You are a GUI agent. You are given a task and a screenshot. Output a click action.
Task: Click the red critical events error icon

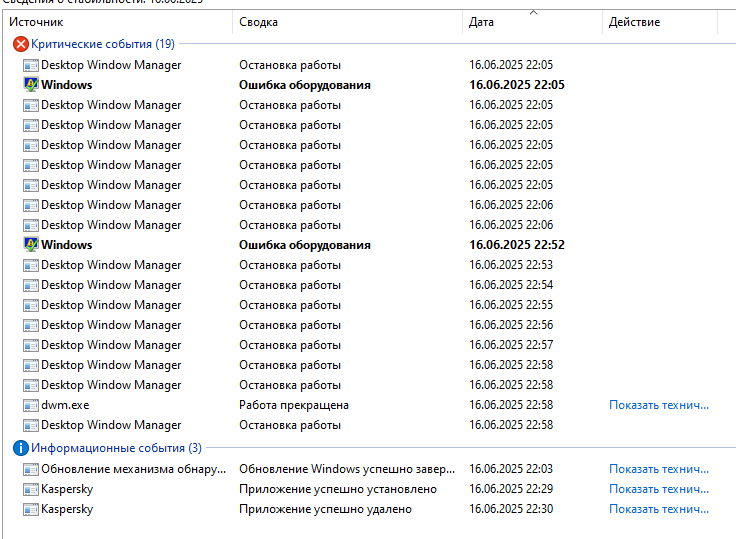point(20,44)
